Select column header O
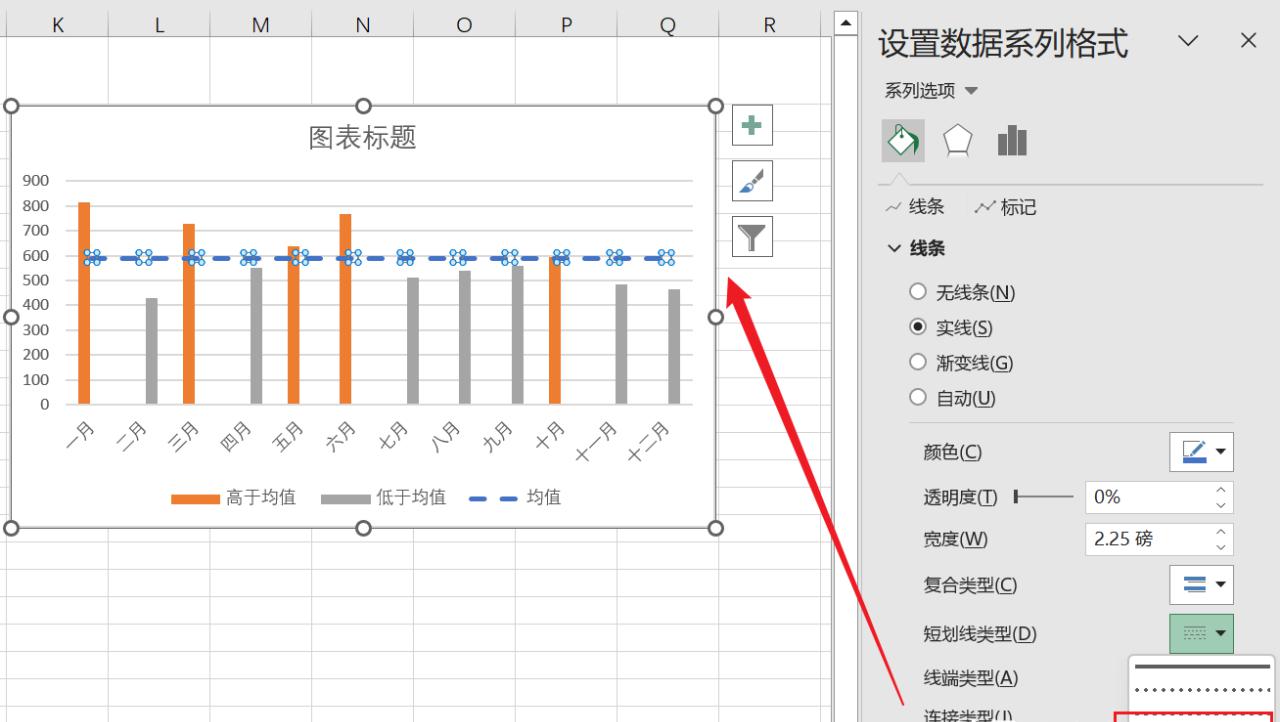Screen dimensions: 1280x722 (464, 25)
